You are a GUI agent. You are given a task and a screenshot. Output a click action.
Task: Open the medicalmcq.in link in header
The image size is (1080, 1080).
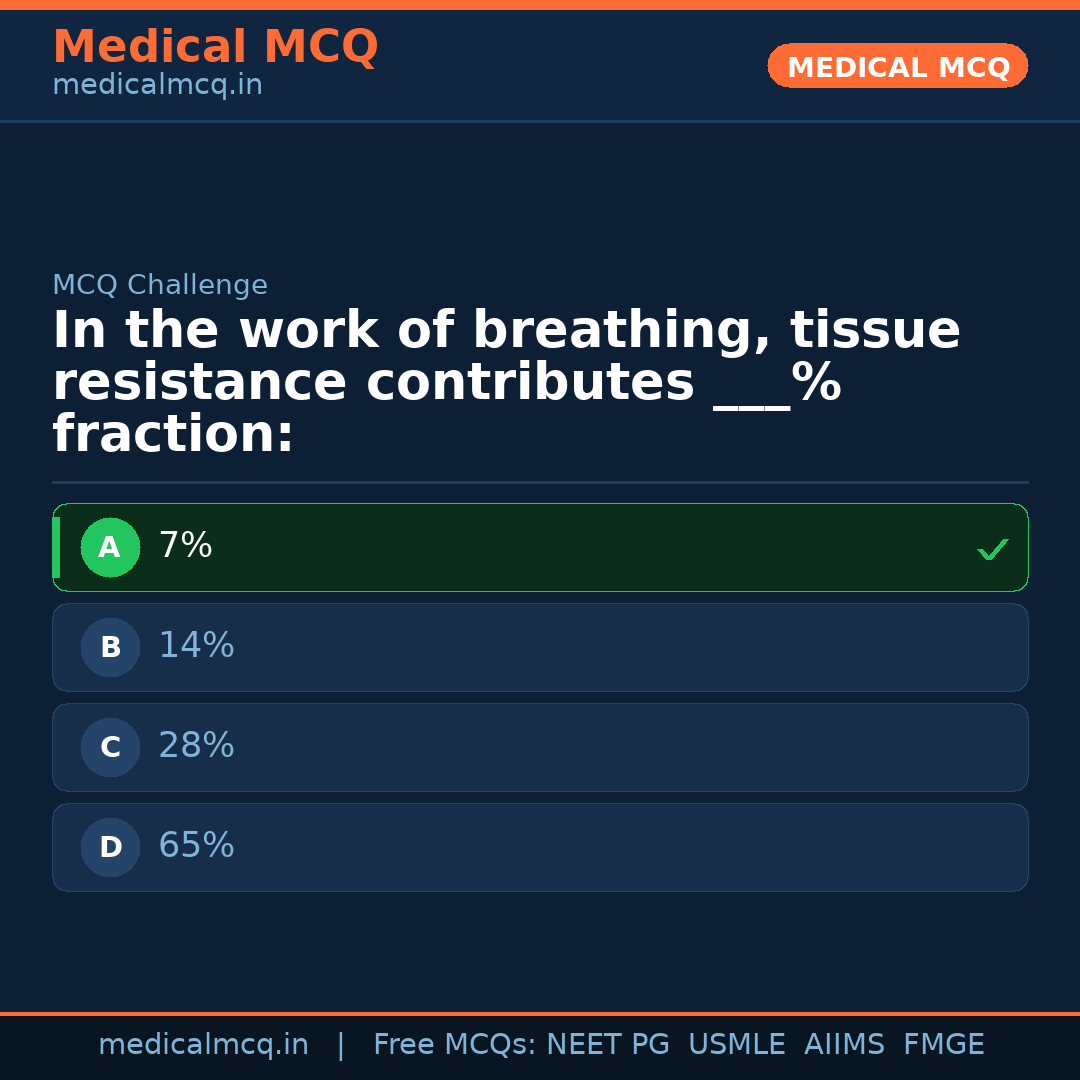point(157,86)
